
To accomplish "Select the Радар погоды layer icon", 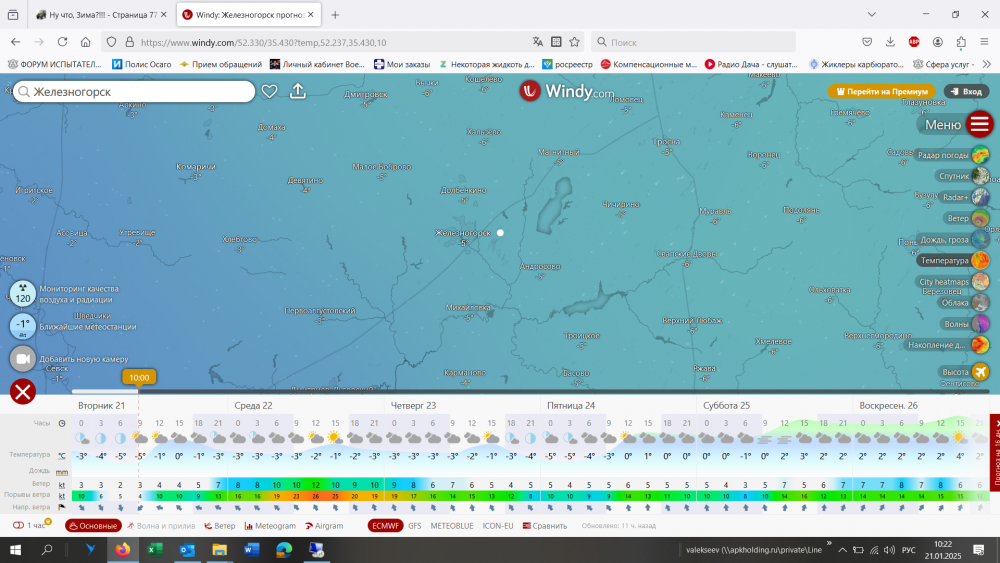I will click(x=980, y=155).
